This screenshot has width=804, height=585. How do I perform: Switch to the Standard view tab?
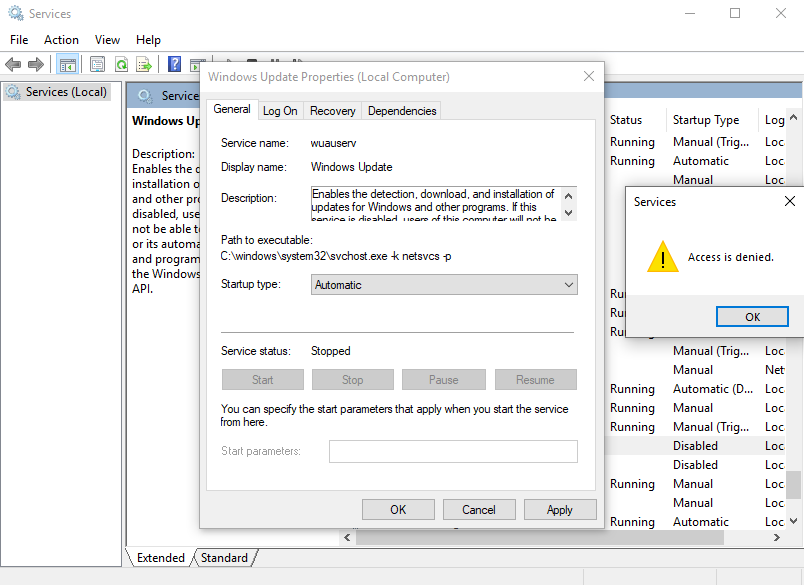pos(224,558)
